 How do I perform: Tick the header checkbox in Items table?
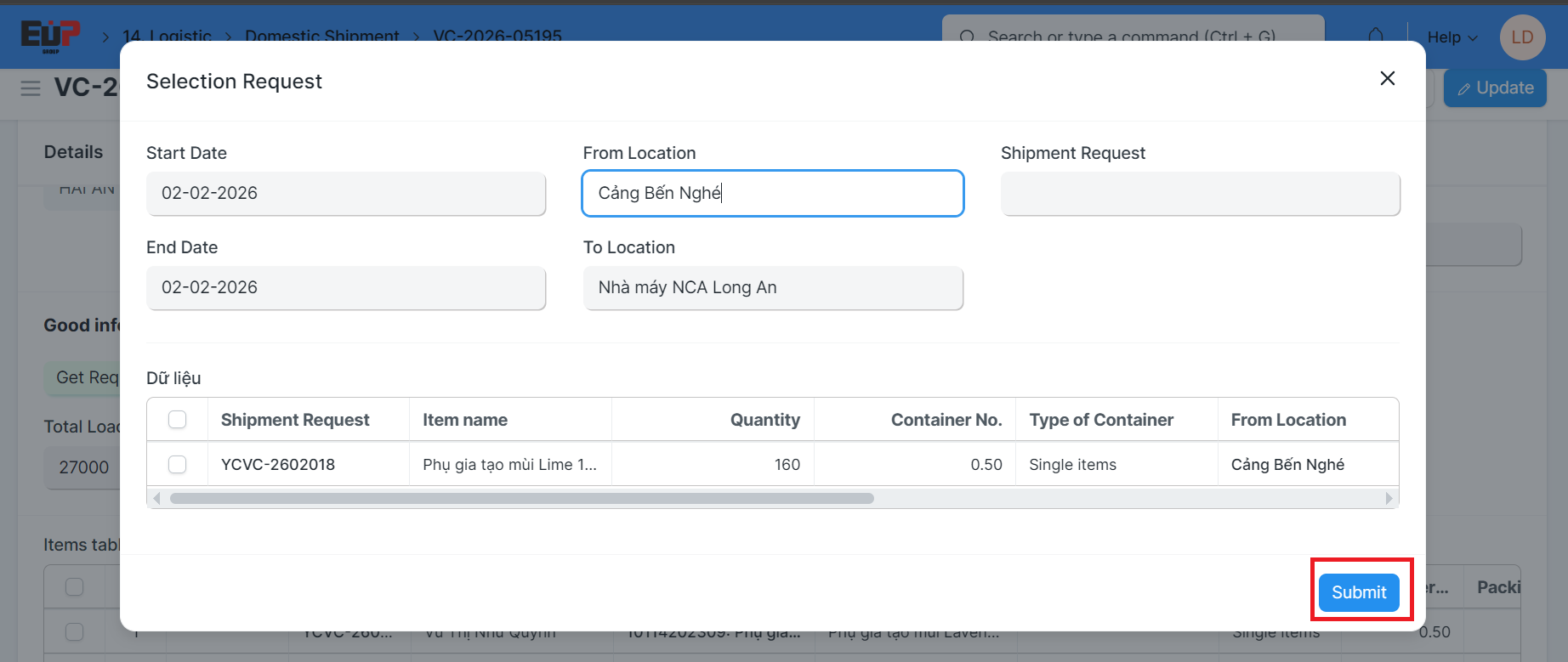tap(75, 587)
